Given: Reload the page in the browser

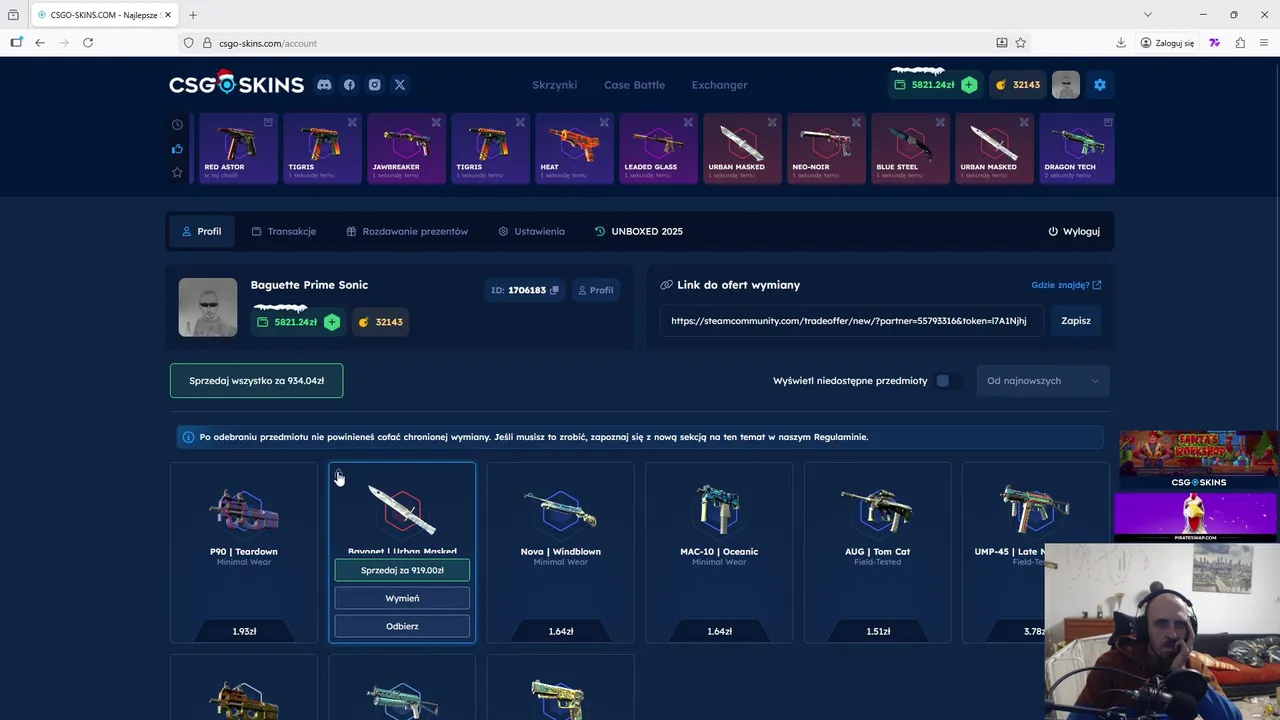Looking at the screenshot, I should click(88, 43).
